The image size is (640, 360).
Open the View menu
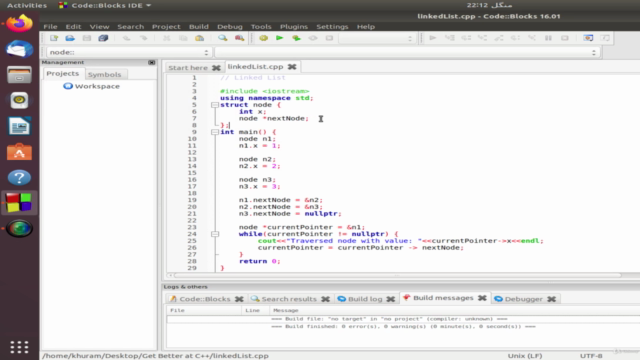[100, 27]
